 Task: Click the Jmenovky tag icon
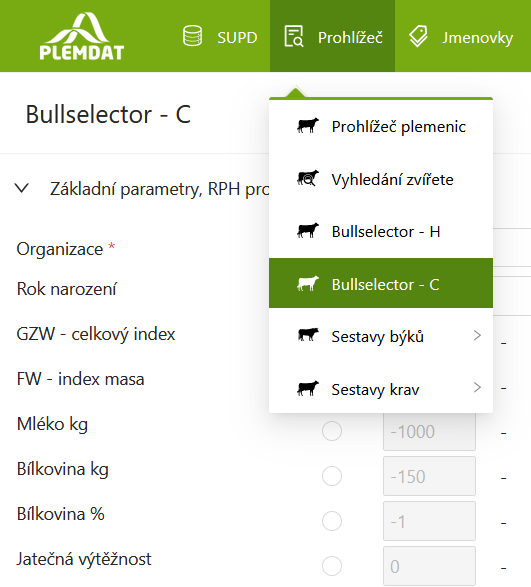[x=418, y=37]
